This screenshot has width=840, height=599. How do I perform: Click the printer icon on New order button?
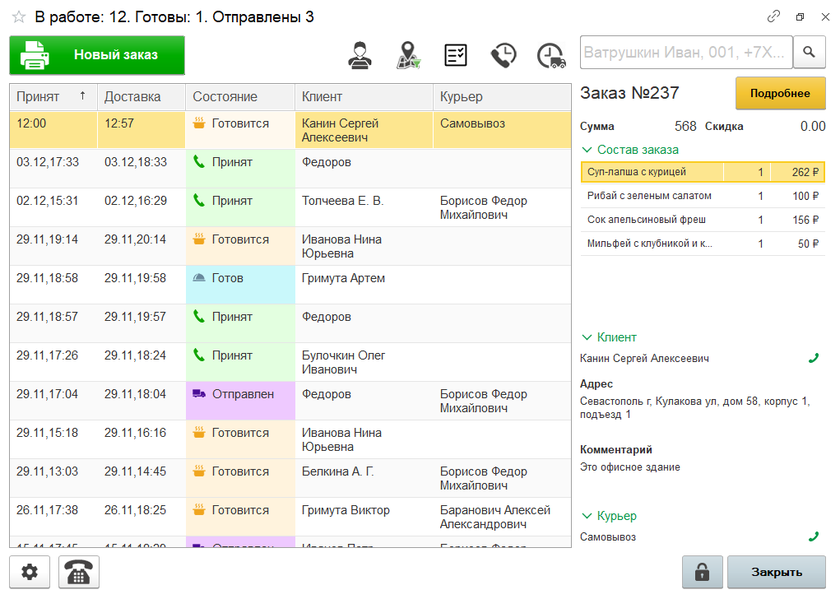36,55
